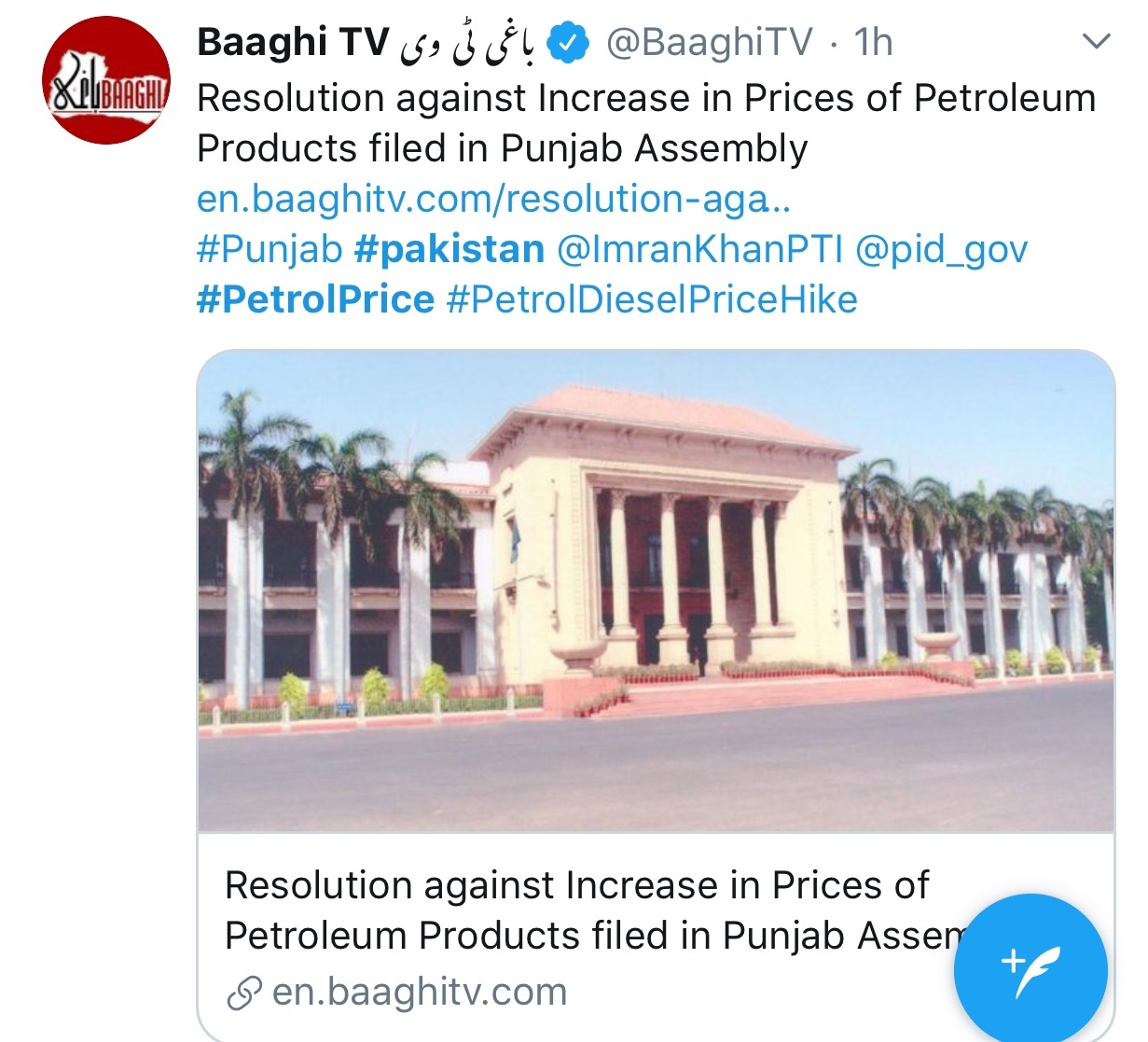Tap the compose tweet floating button
Screen dimensions: 1148x1042
click(1030, 969)
